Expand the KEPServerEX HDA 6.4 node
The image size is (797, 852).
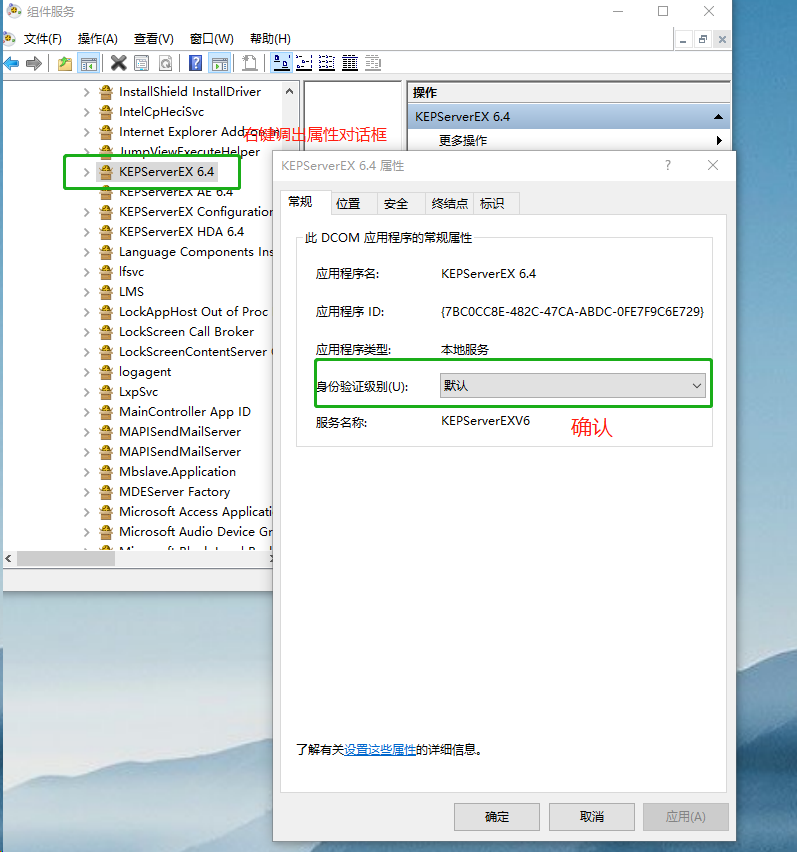click(x=86, y=233)
